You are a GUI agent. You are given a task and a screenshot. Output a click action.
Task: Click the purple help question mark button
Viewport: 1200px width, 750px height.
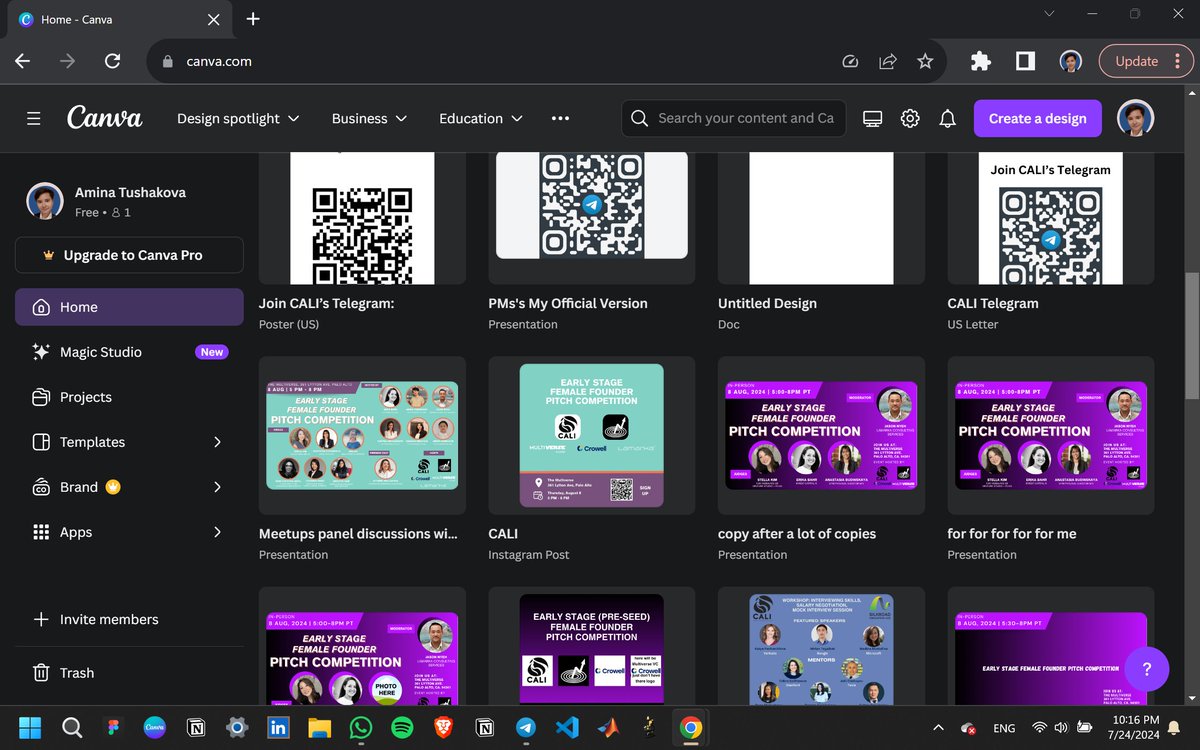pyautogui.click(x=1147, y=670)
